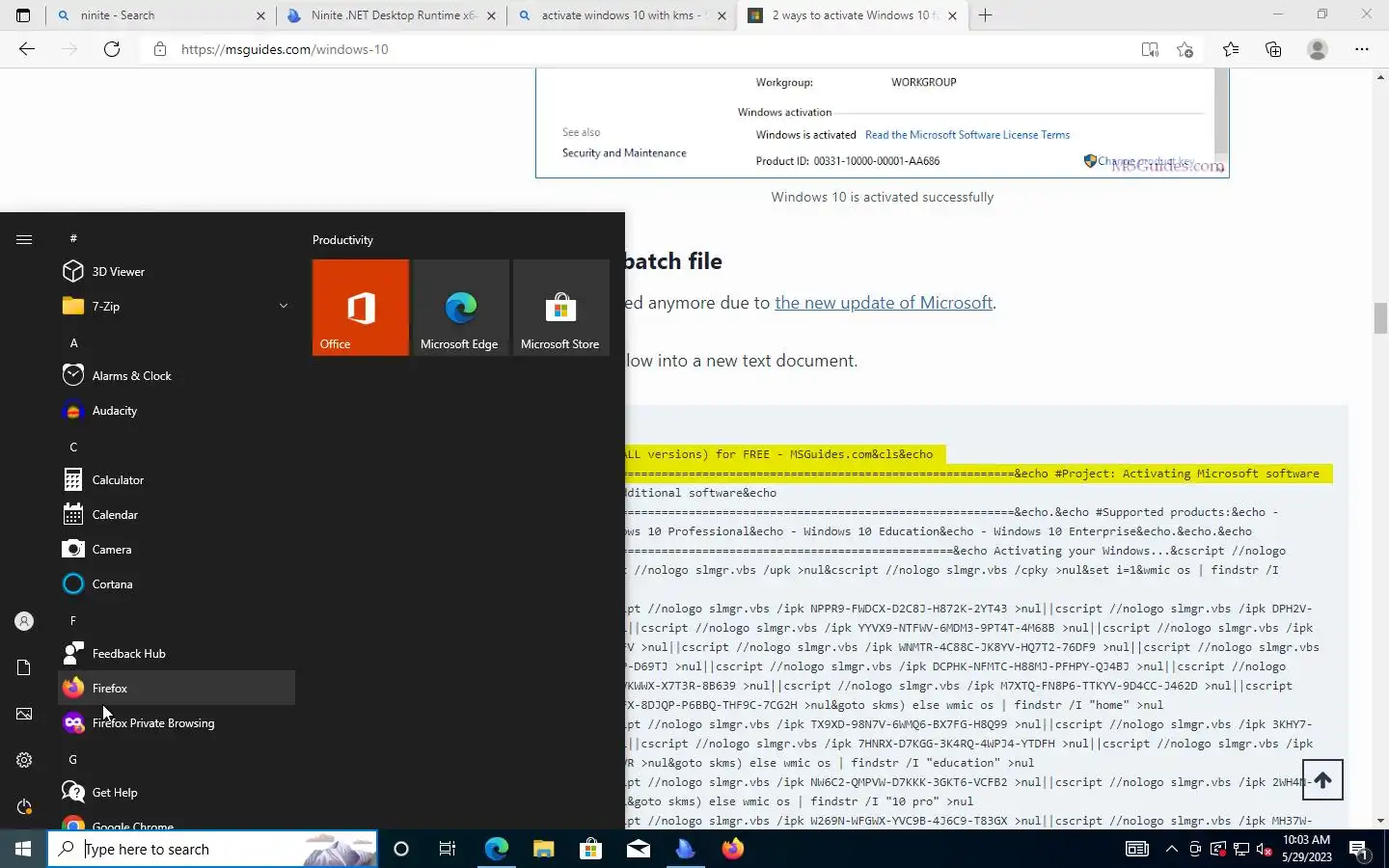This screenshot has height=868, width=1389.
Task: Open Mail app from taskbar
Action: tap(638, 849)
